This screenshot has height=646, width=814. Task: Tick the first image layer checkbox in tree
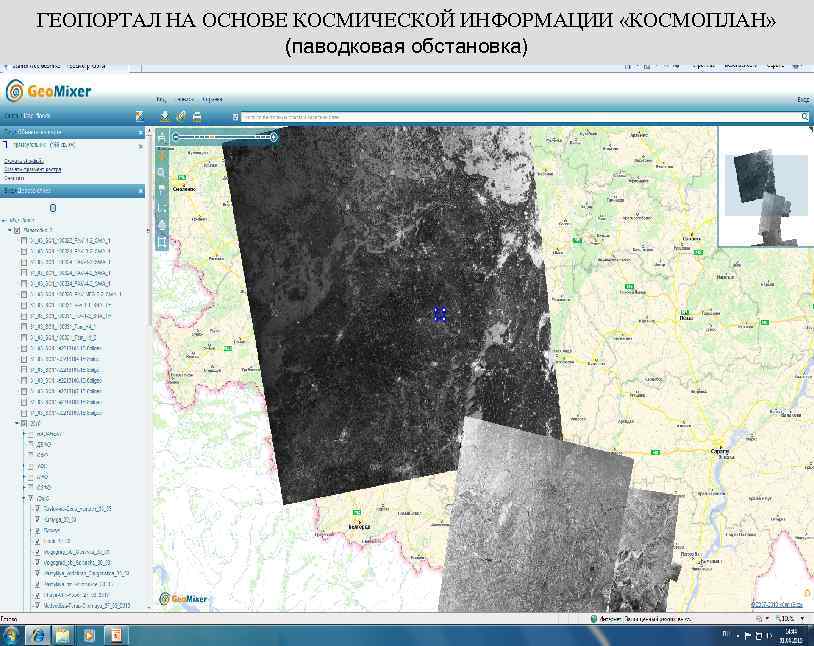[23, 241]
